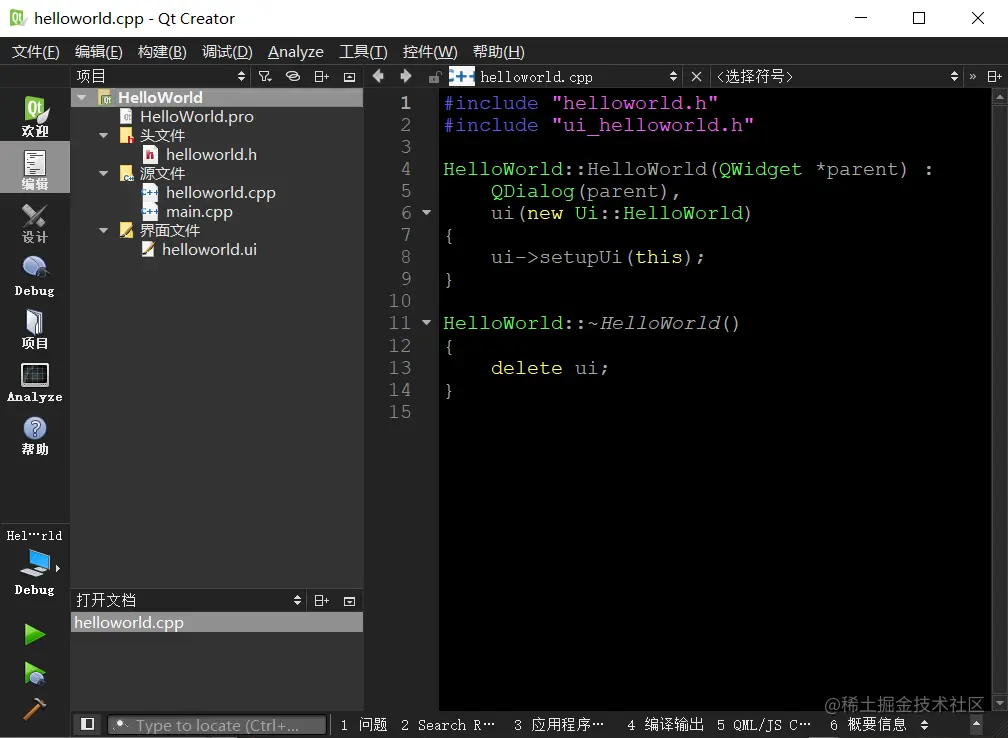Collapse the HelloWorld project root node

coord(82,98)
